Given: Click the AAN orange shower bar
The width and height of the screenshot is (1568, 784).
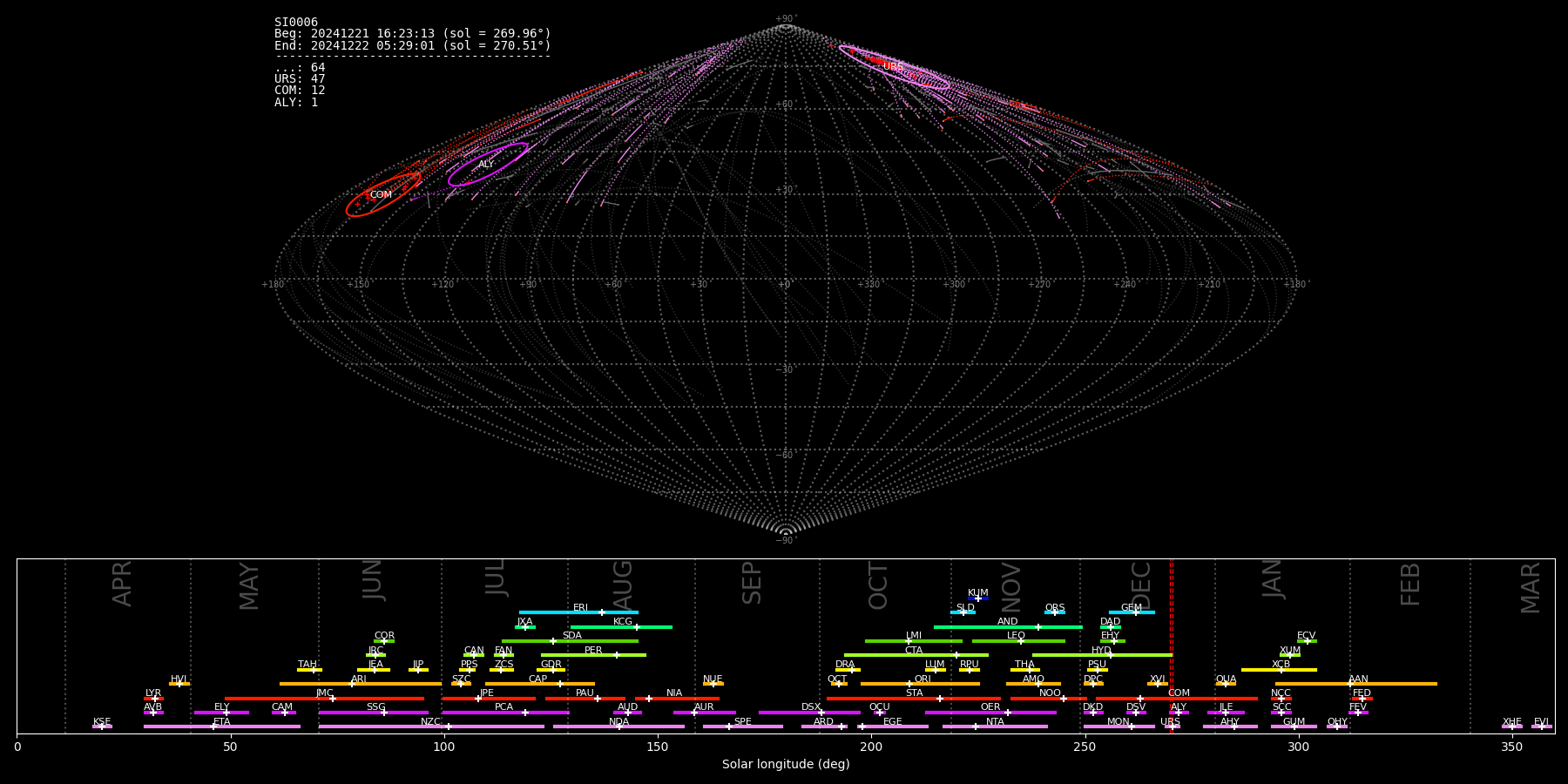Looking at the screenshot, I should point(1356,684).
